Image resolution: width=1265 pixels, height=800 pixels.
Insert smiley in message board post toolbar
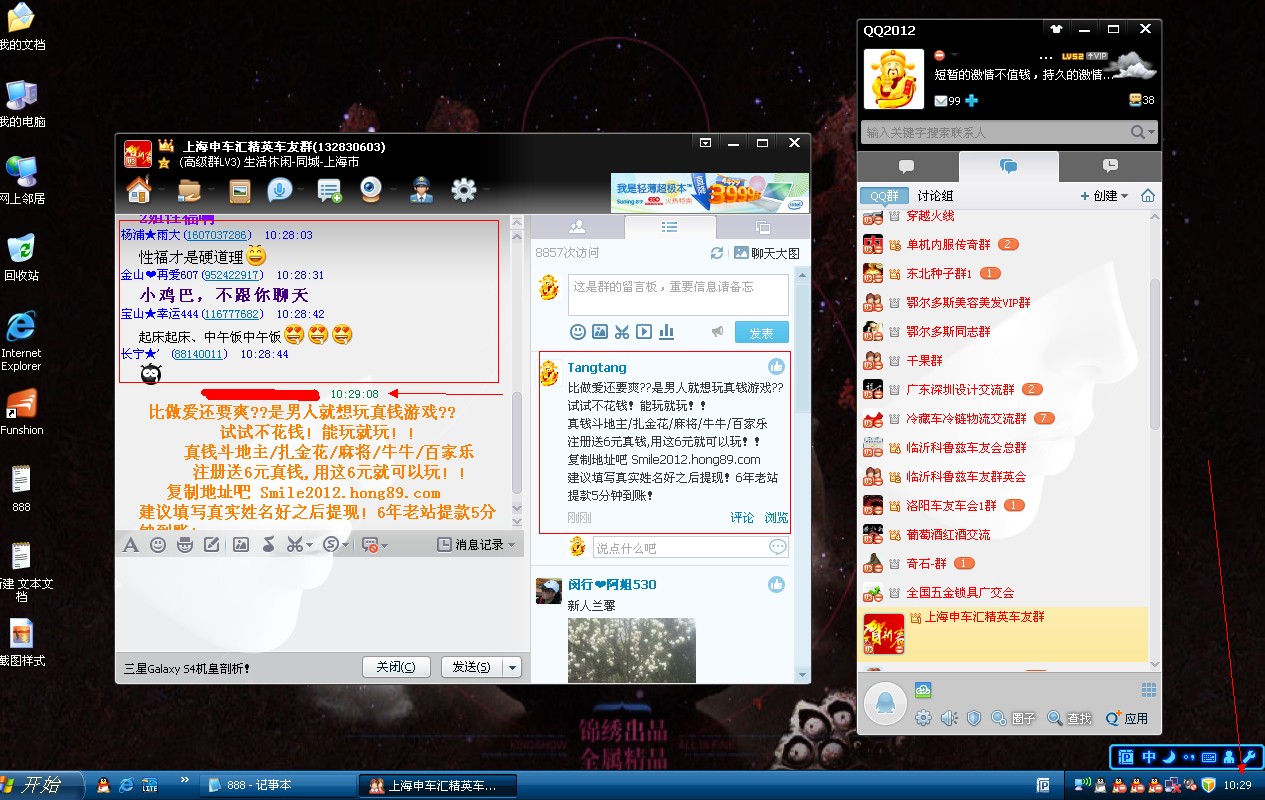click(x=577, y=332)
